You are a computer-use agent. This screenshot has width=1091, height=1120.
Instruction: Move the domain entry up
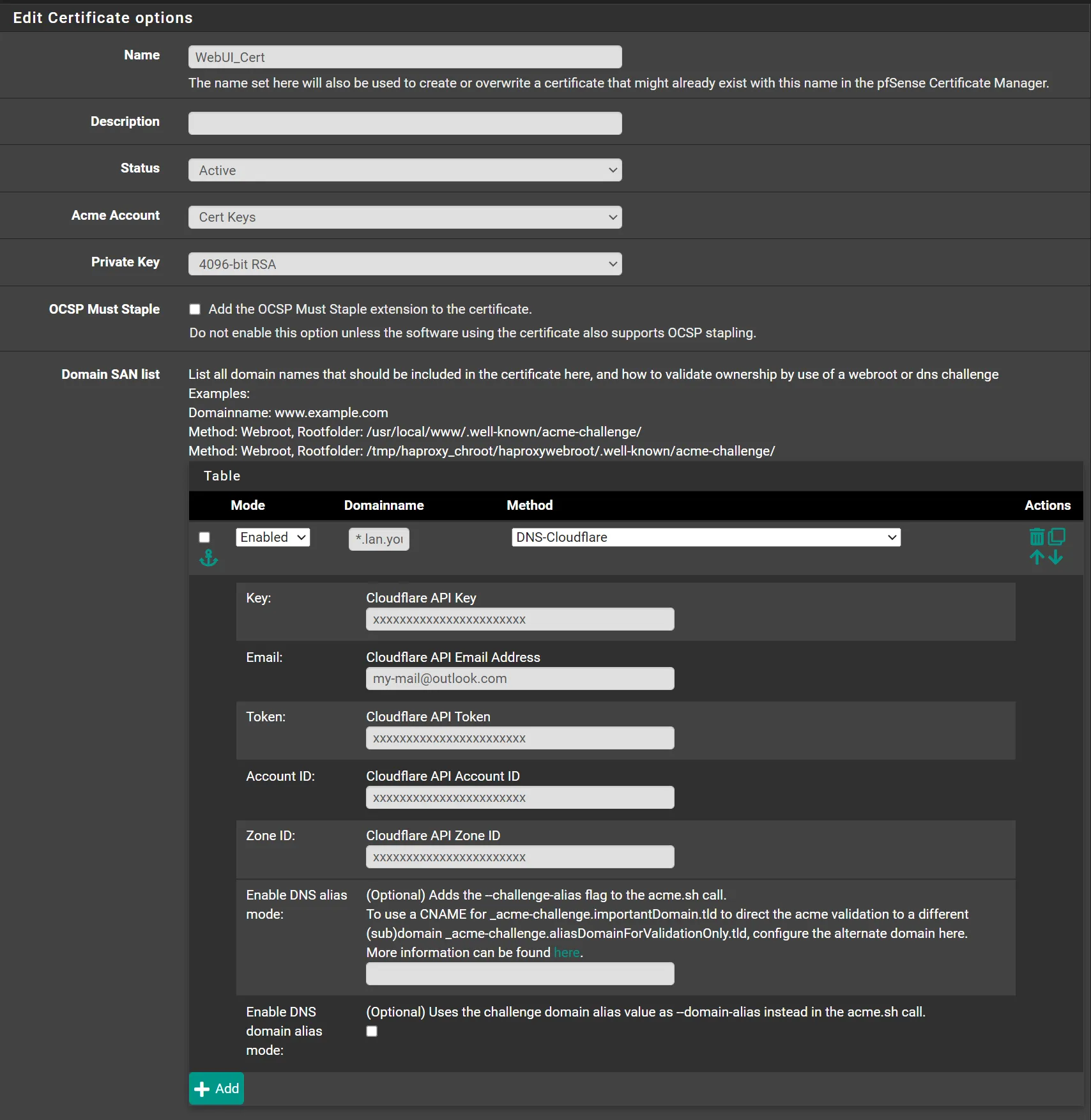(1036, 556)
